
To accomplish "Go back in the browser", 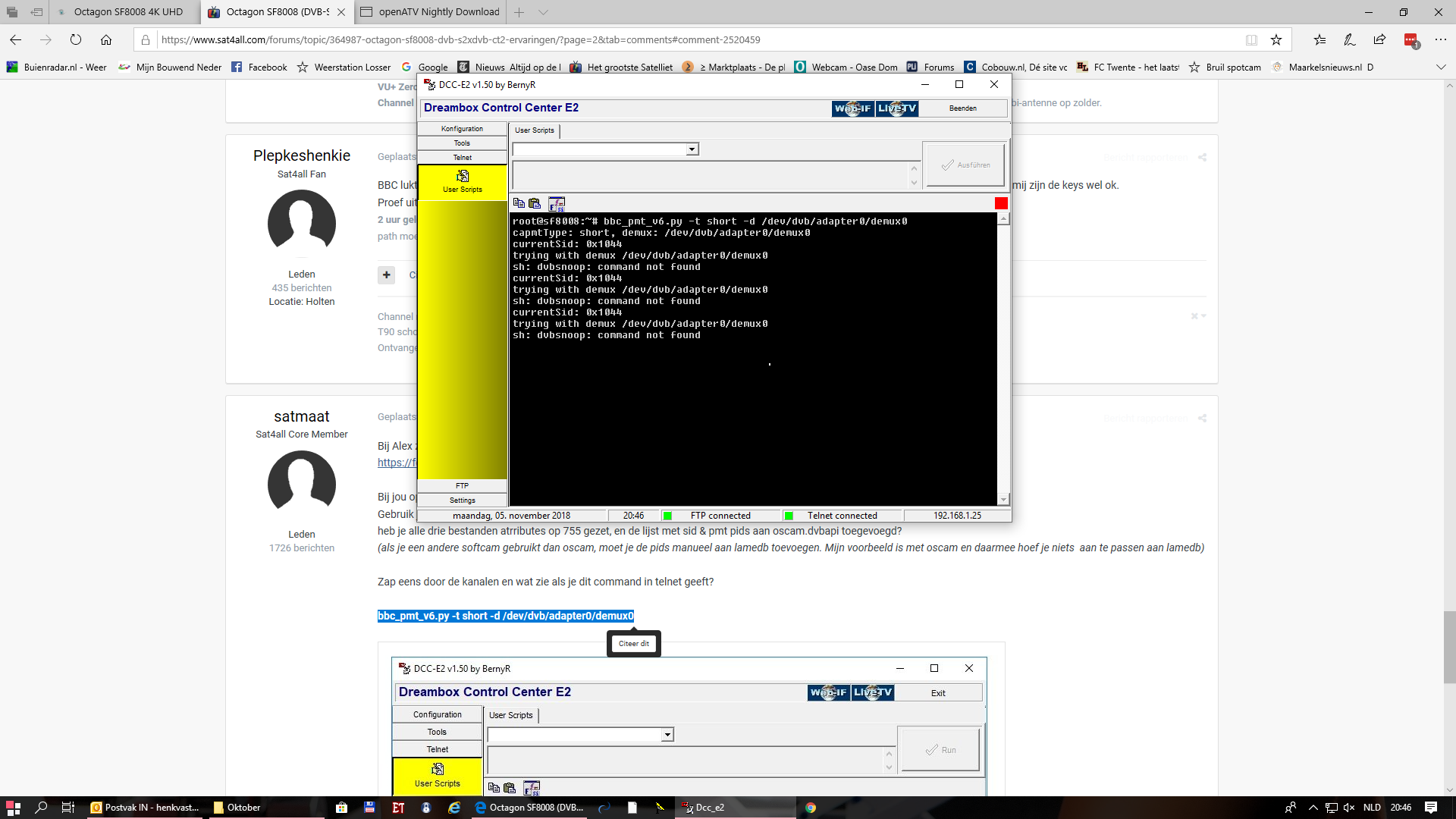I will (16, 39).
